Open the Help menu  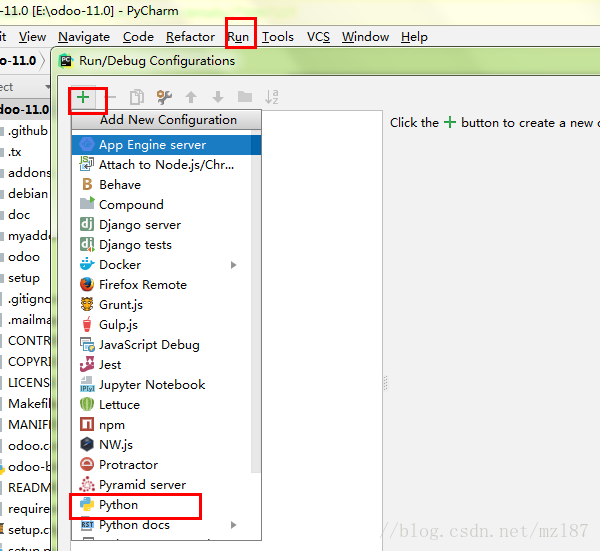414,37
